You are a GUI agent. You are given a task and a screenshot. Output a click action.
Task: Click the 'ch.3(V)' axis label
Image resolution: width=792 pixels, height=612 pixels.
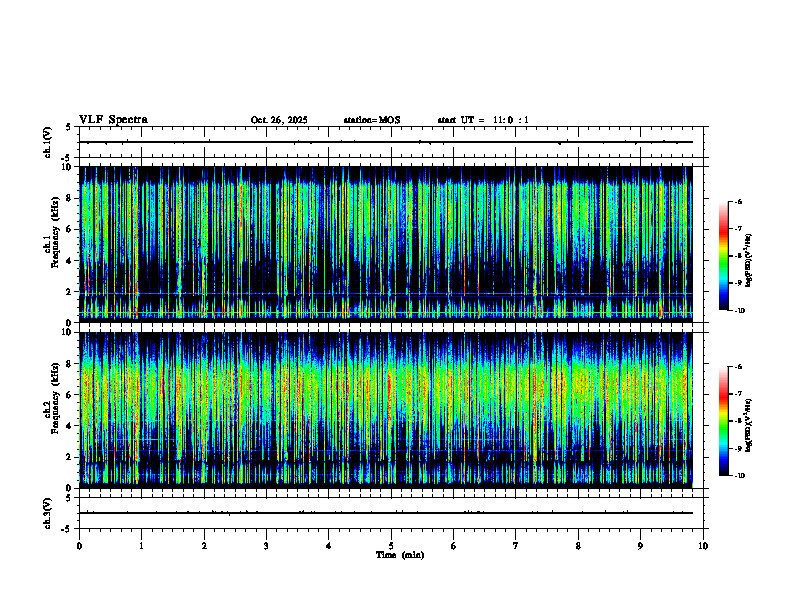[48, 513]
